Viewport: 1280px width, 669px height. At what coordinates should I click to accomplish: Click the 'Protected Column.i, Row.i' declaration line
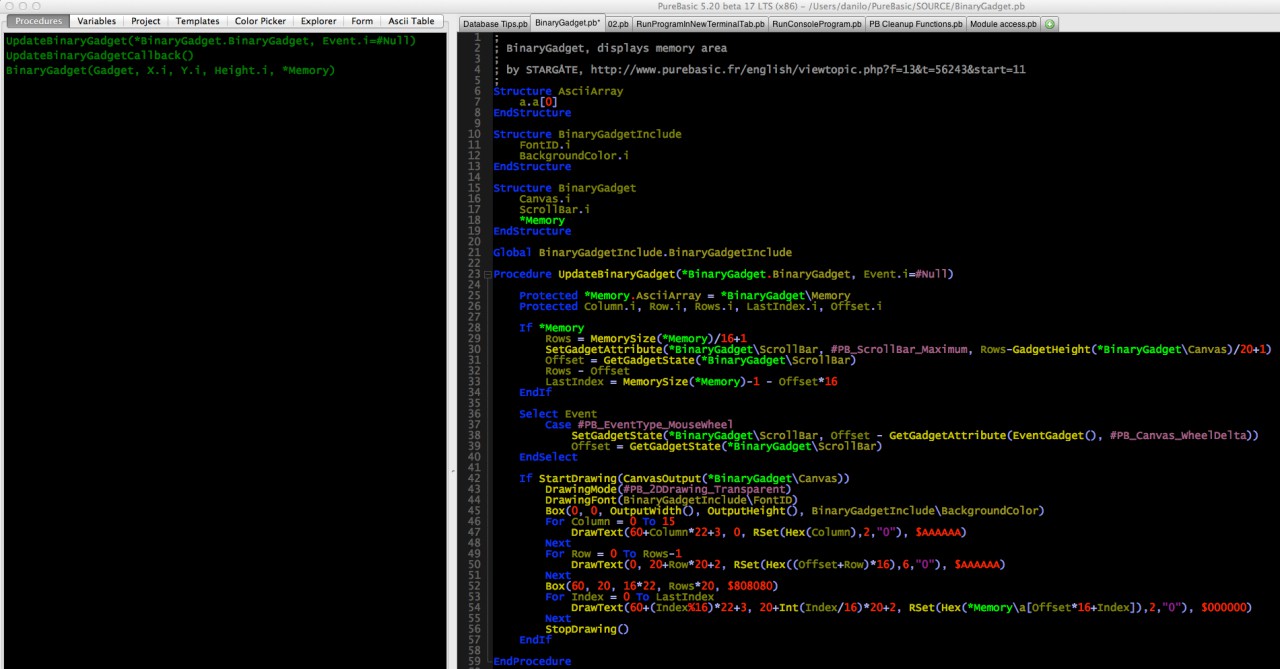(700, 307)
